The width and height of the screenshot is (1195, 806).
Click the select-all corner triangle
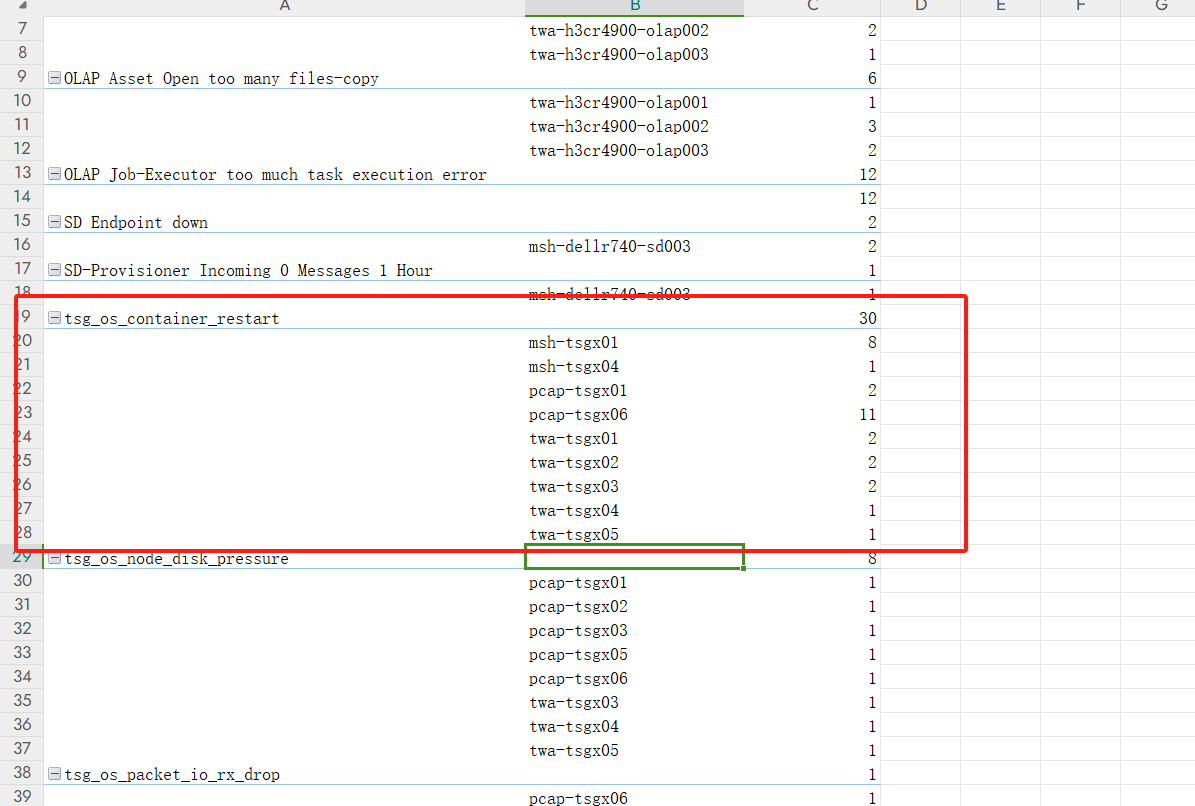tap(22, 7)
